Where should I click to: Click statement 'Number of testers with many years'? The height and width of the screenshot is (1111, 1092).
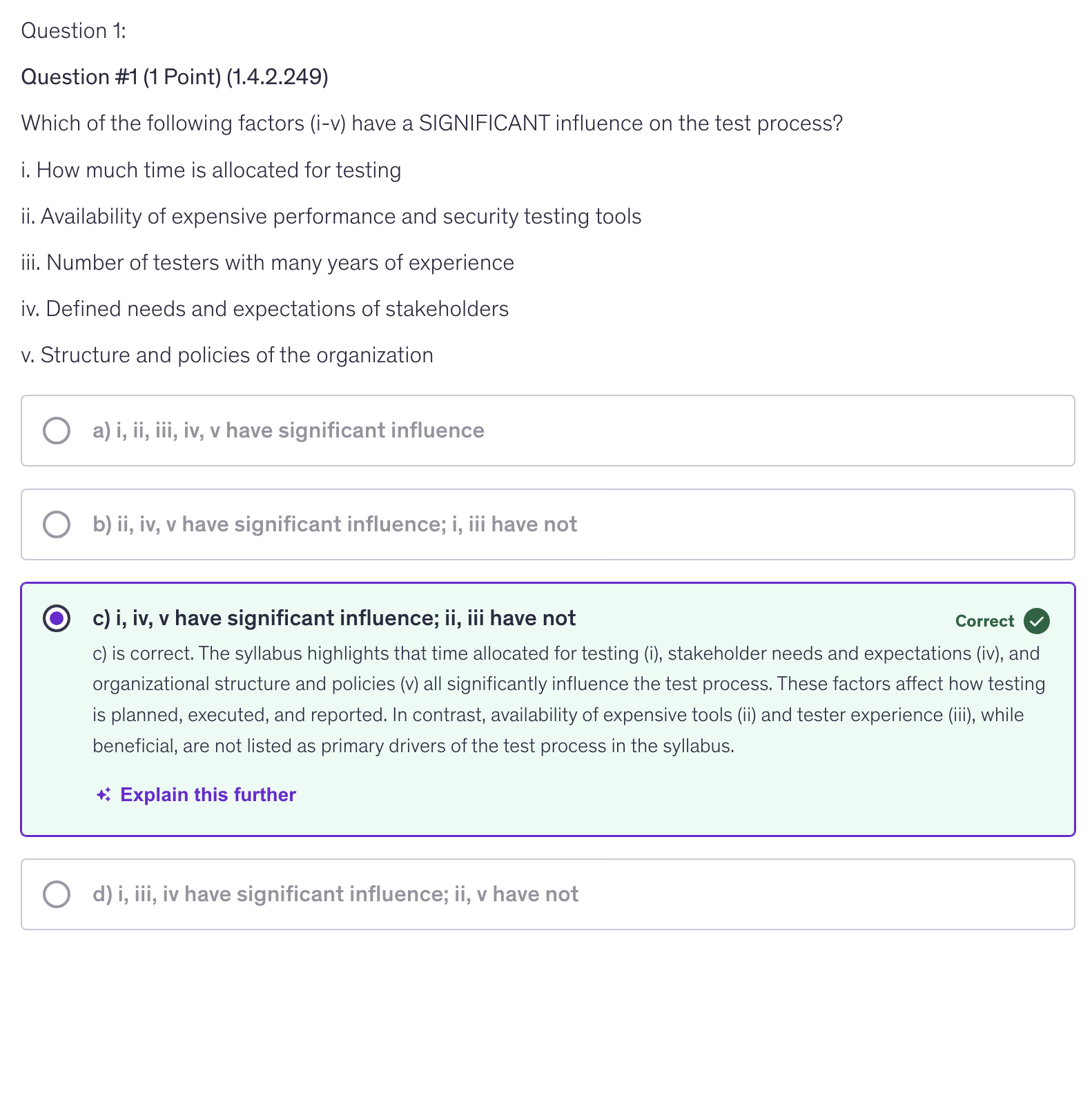click(x=268, y=263)
